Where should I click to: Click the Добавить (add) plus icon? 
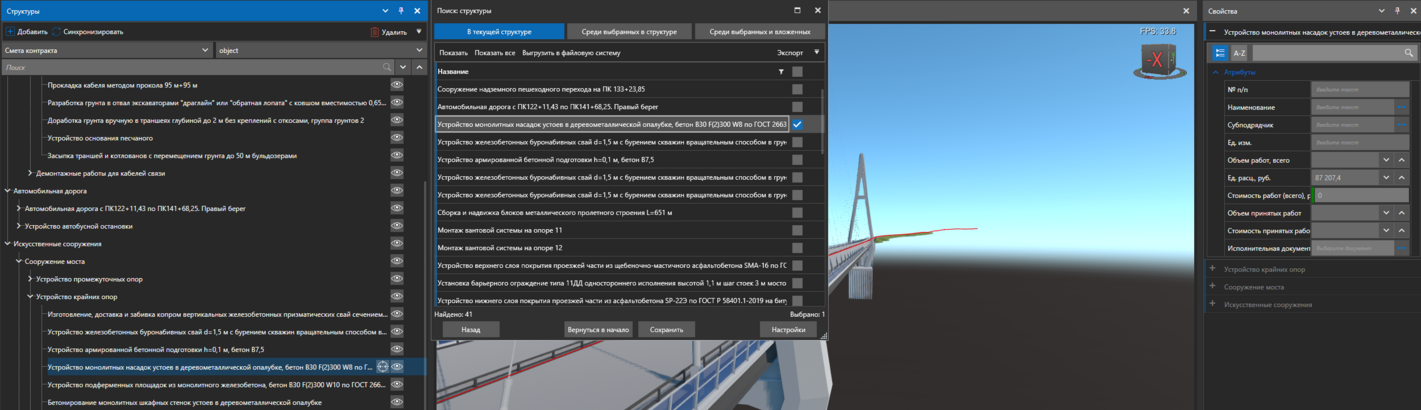(11, 32)
